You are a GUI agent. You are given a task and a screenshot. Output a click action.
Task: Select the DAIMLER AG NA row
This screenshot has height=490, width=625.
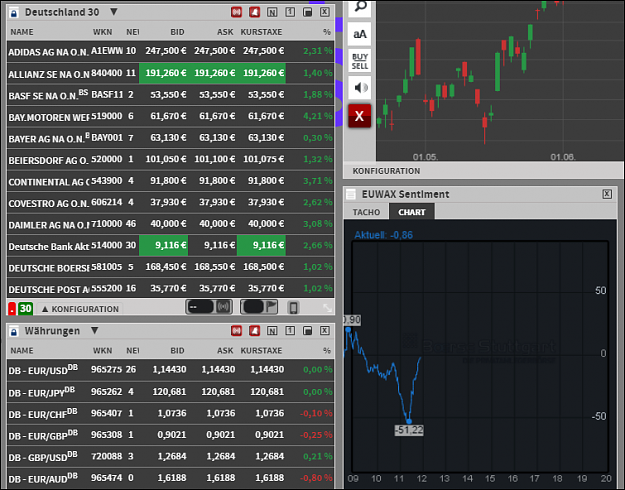(x=171, y=224)
